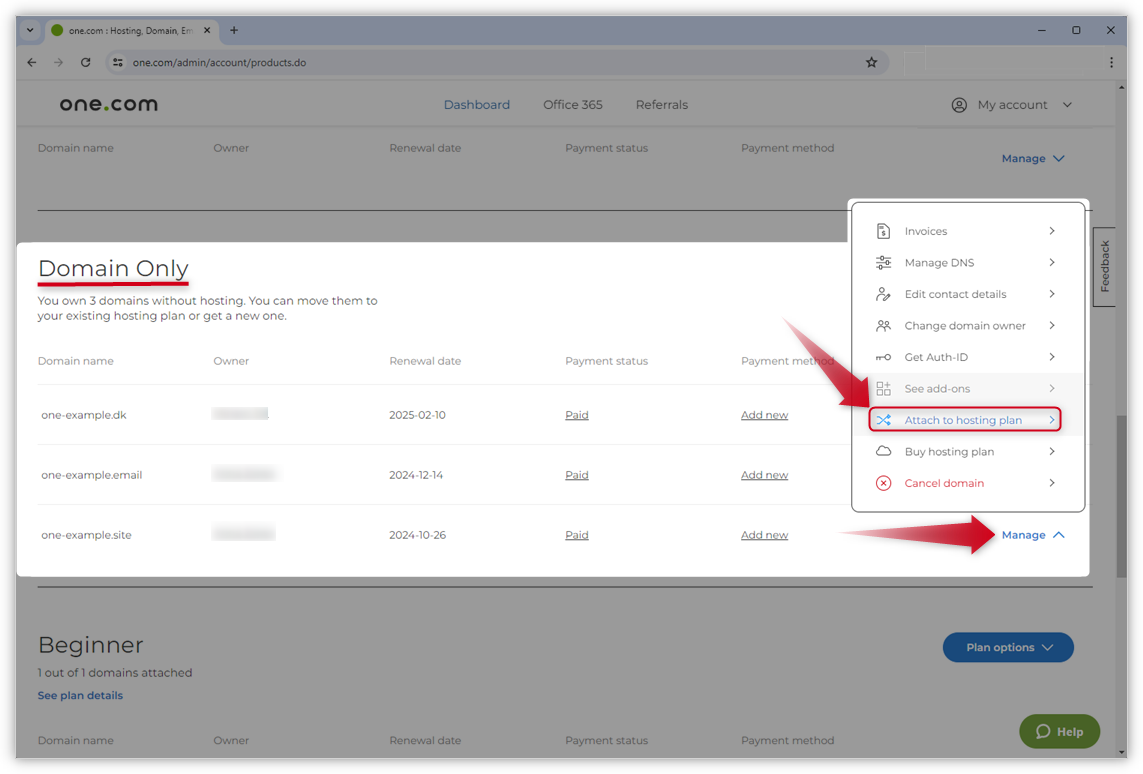Bookmark the page with the star icon
Viewport: 1143px width, 774px height.
tap(870, 62)
